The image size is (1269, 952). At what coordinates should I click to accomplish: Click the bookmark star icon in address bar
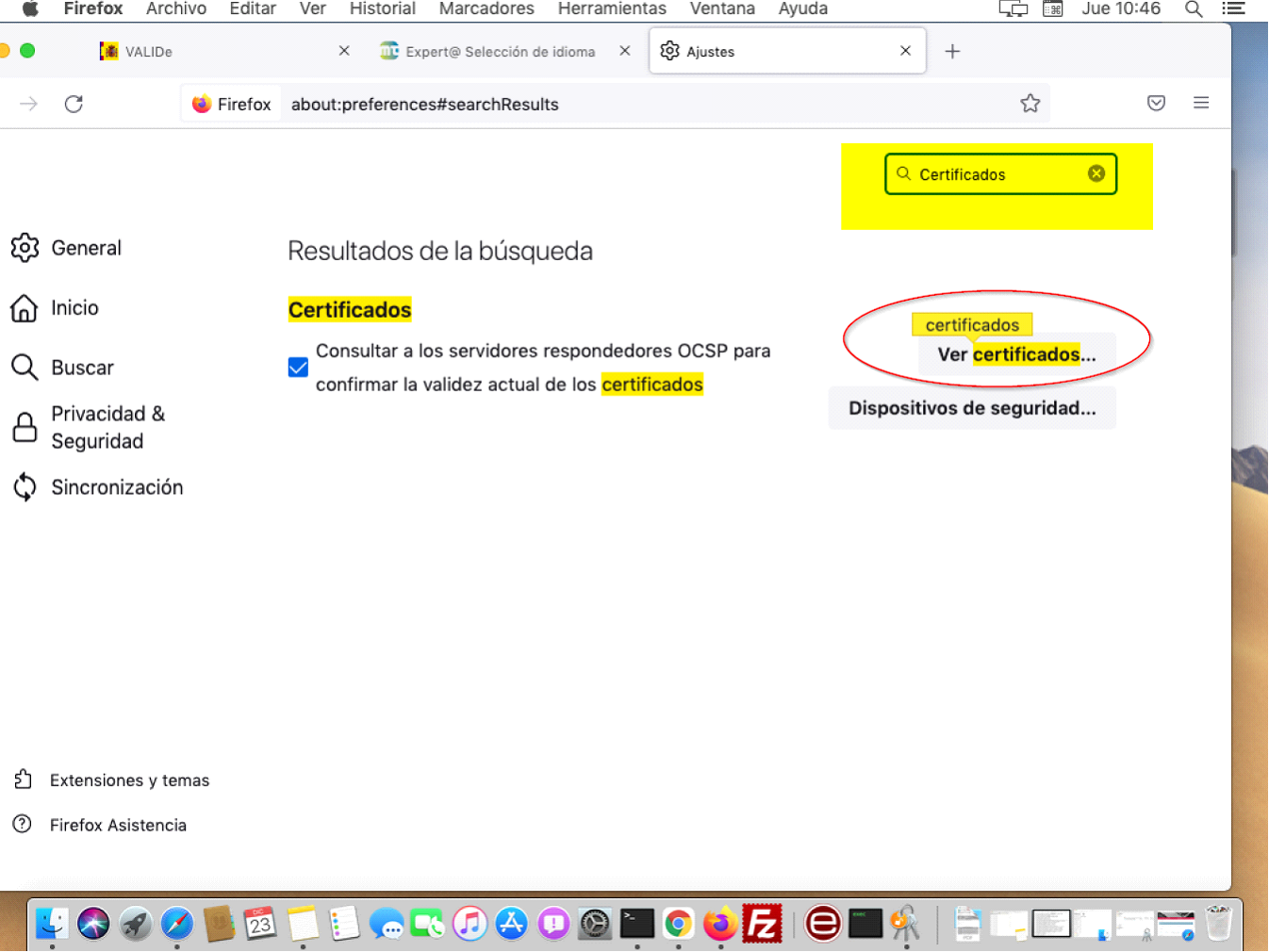[1030, 104]
